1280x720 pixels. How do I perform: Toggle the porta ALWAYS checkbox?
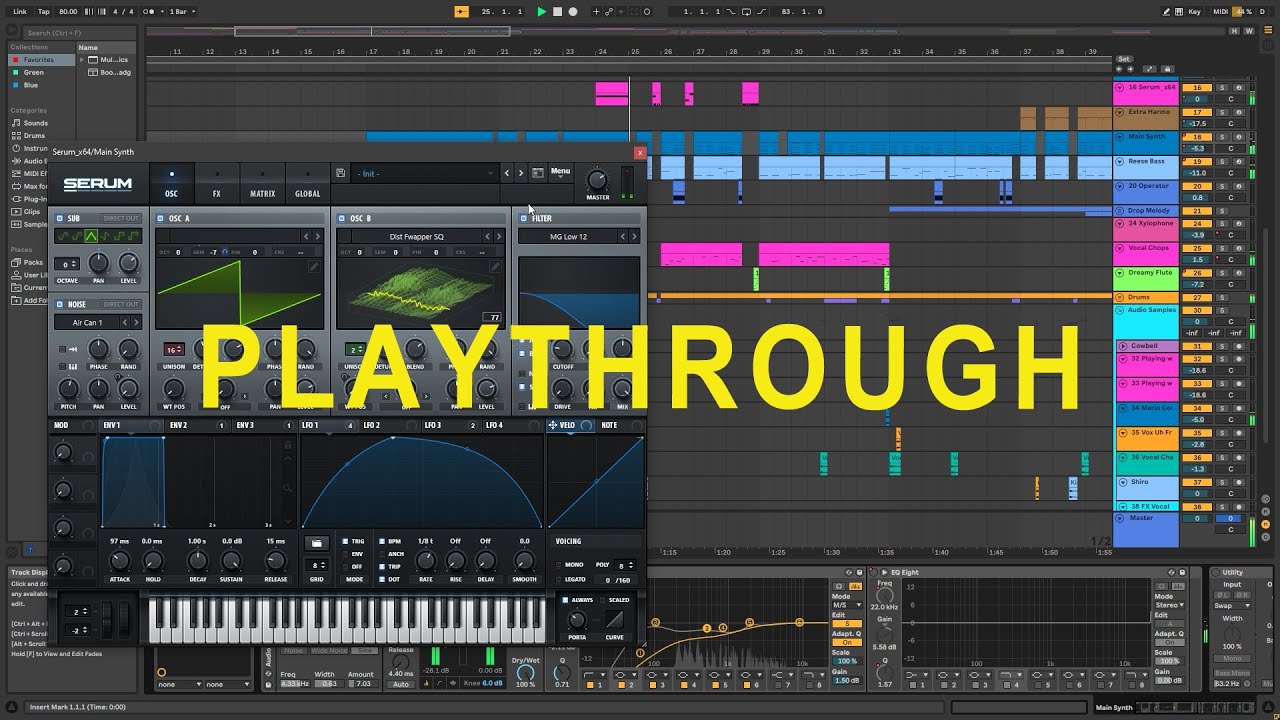tap(565, 600)
